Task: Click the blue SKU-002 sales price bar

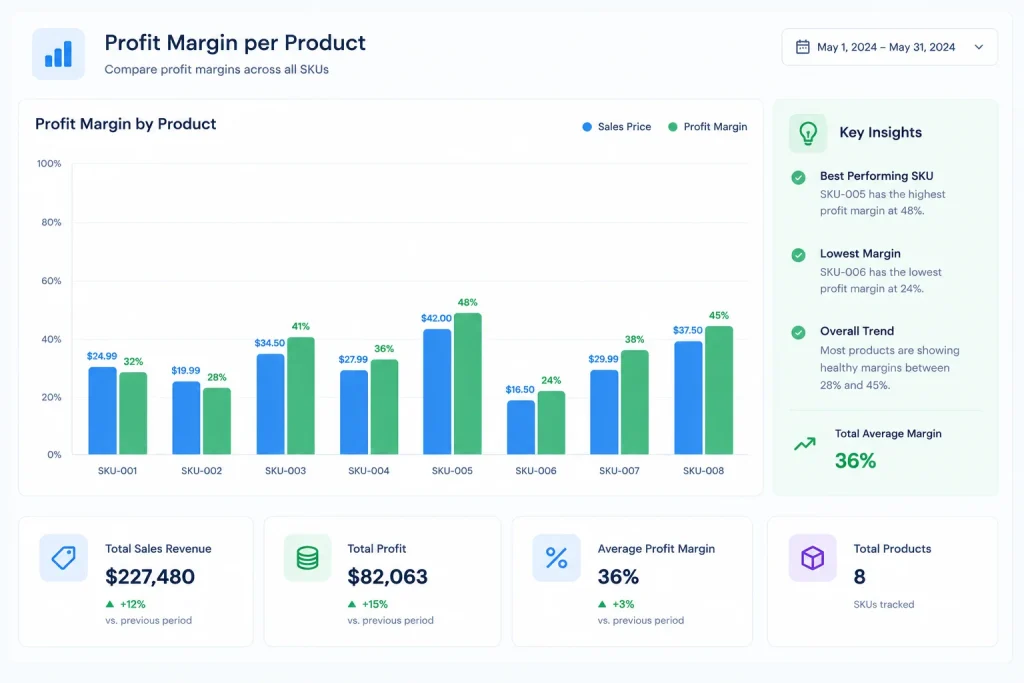Action: tap(186, 418)
